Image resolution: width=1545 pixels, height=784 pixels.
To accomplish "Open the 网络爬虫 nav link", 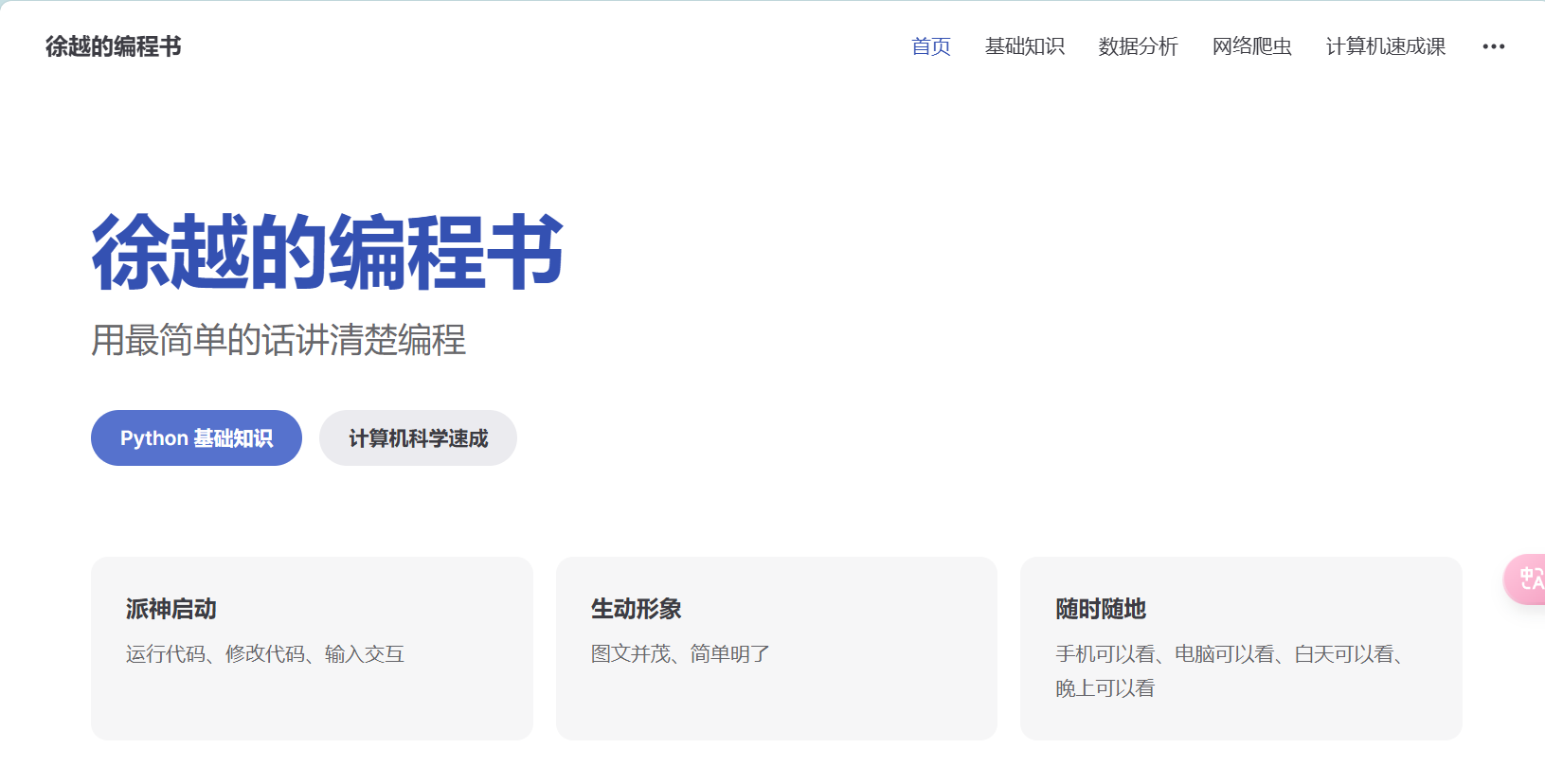I will coord(1251,46).
